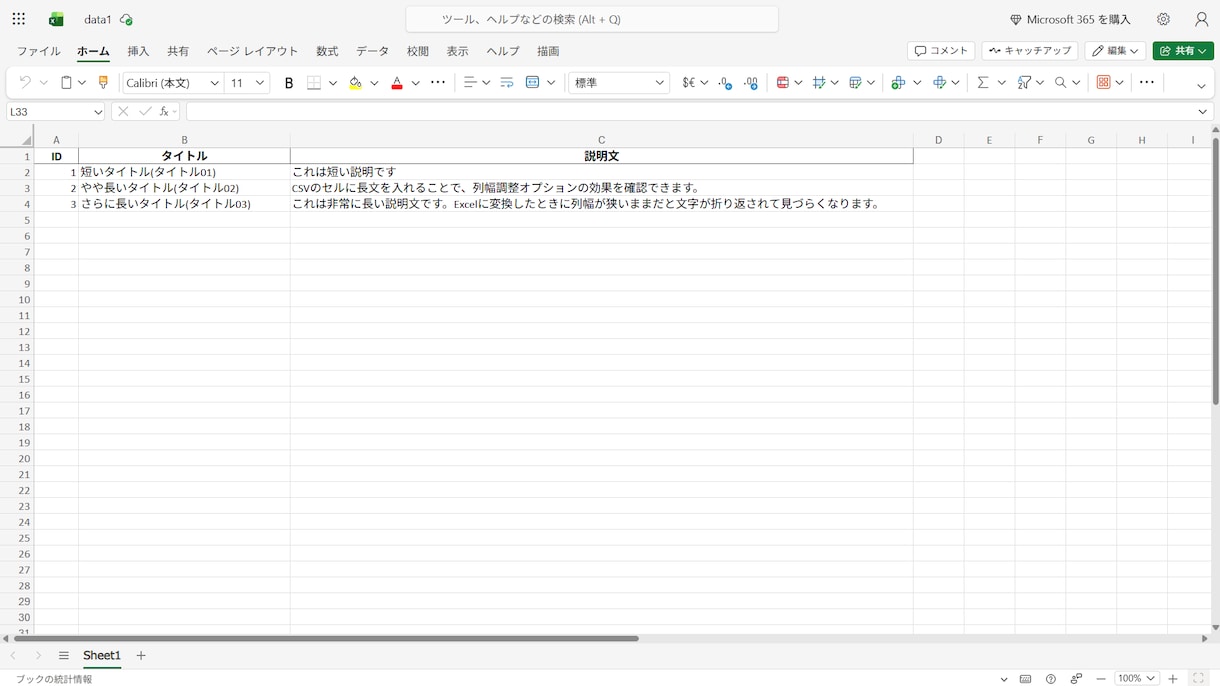
Task: Switch to the ページ レイアウト tab
Action: click(253, 51)
